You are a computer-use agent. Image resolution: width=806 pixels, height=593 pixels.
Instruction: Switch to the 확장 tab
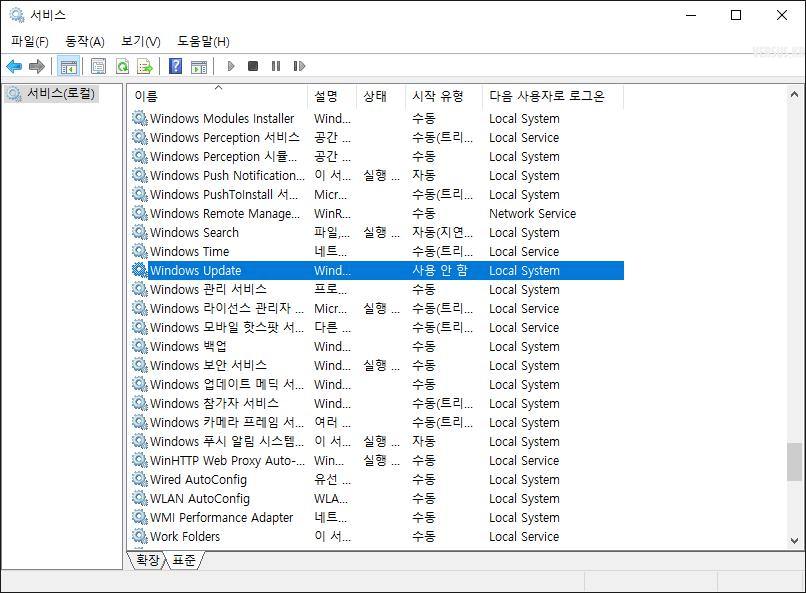[148, 560]
